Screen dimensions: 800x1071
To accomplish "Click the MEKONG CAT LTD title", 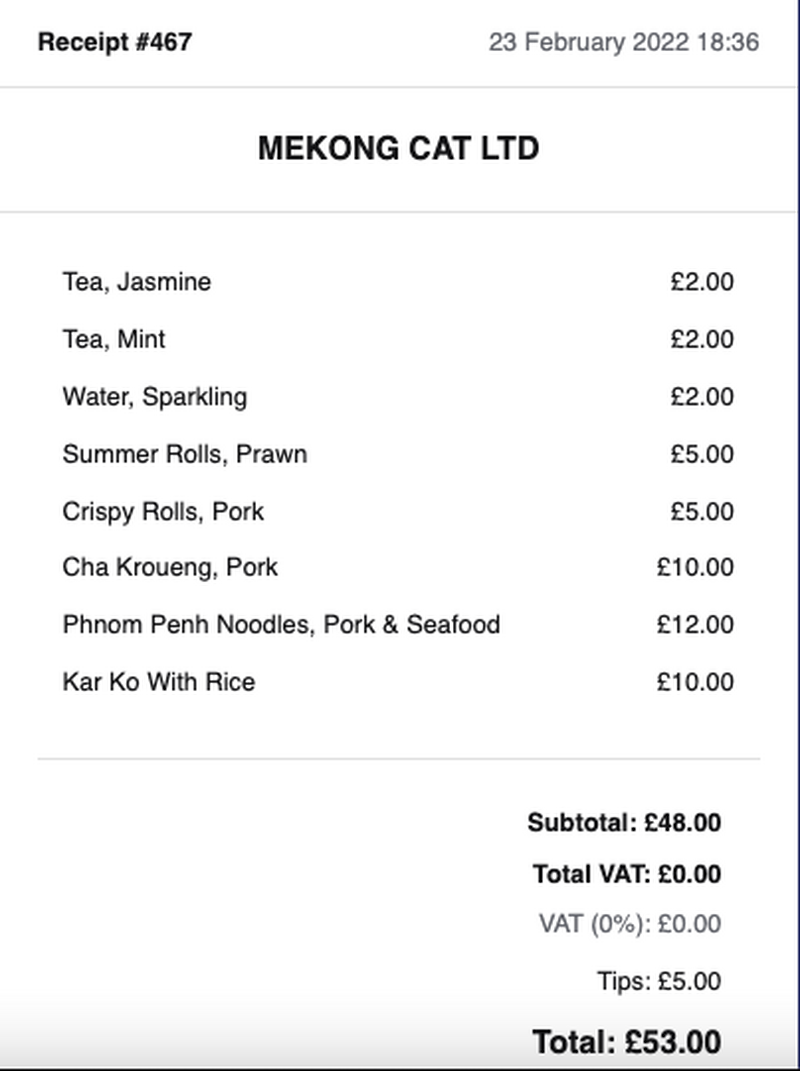I will point(398,149).
